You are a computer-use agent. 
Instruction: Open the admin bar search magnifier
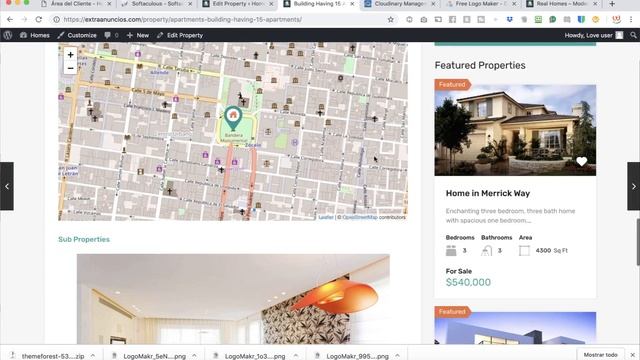coord(633,36)
